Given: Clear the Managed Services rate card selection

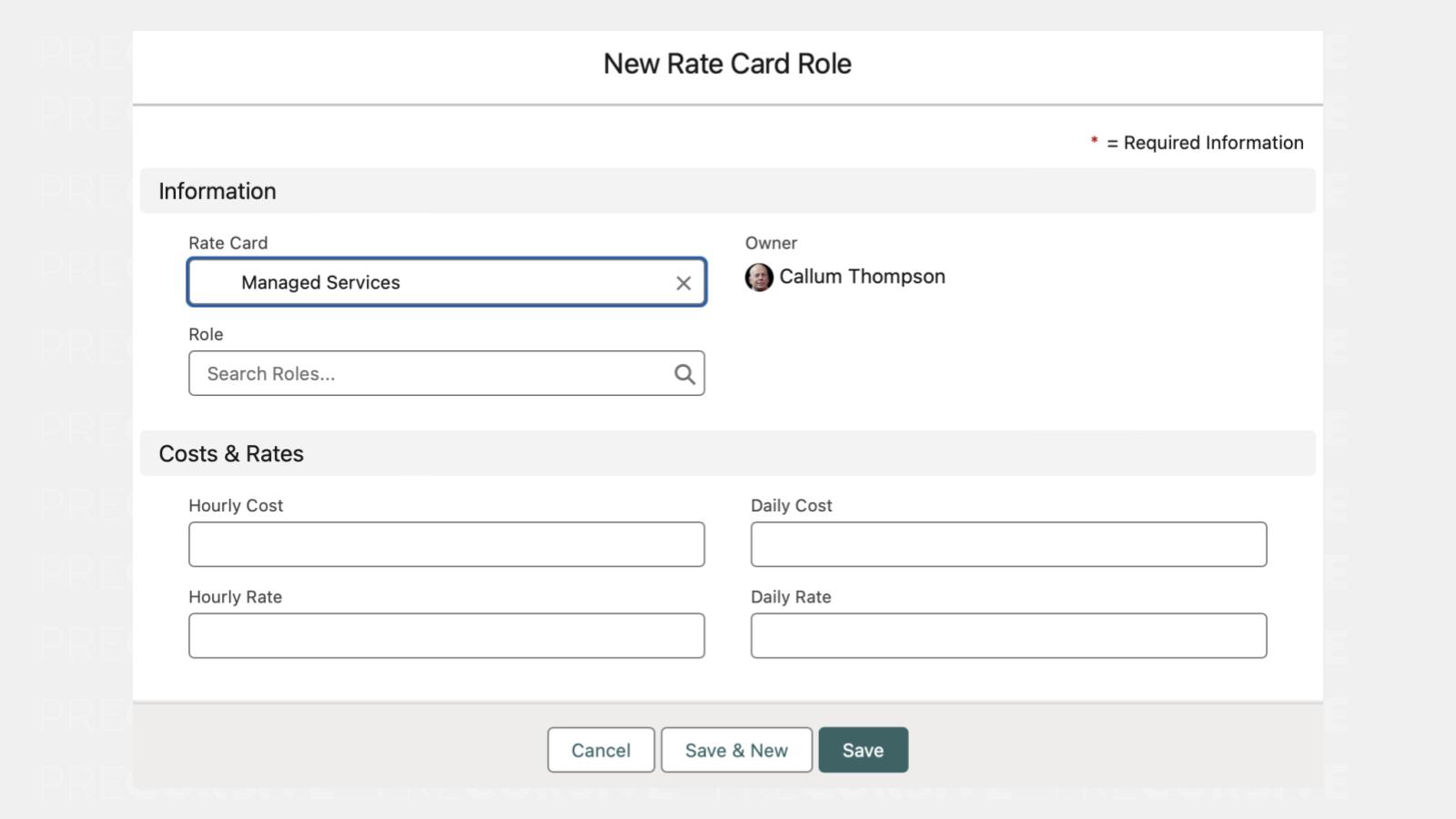Looking at the screenshot, I should (x=683, y=283).
